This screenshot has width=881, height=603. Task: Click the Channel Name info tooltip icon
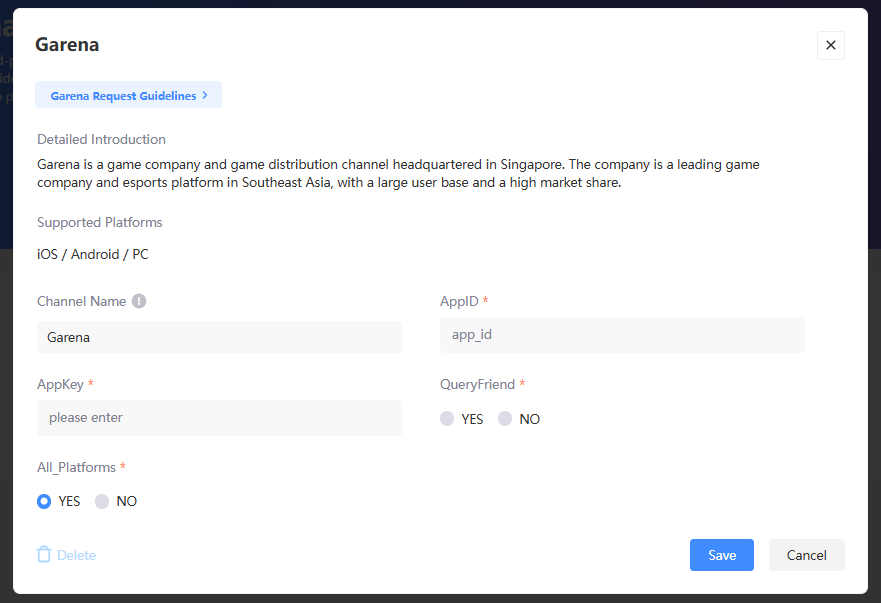[x=139, y=301]
